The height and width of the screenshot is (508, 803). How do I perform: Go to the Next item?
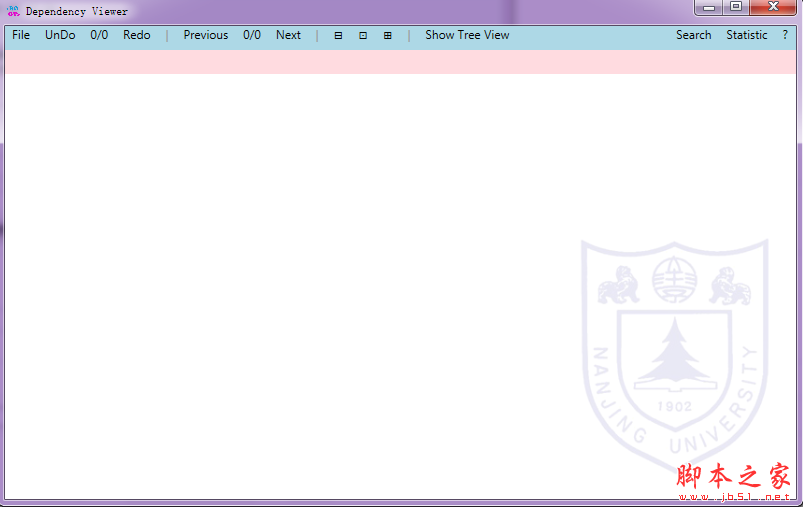288,35
